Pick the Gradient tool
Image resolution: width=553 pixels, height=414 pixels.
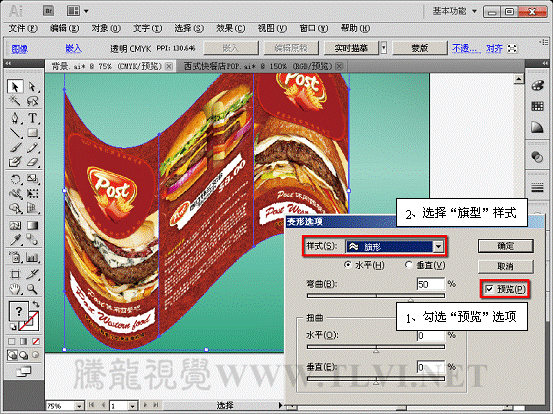click(32, 225)
